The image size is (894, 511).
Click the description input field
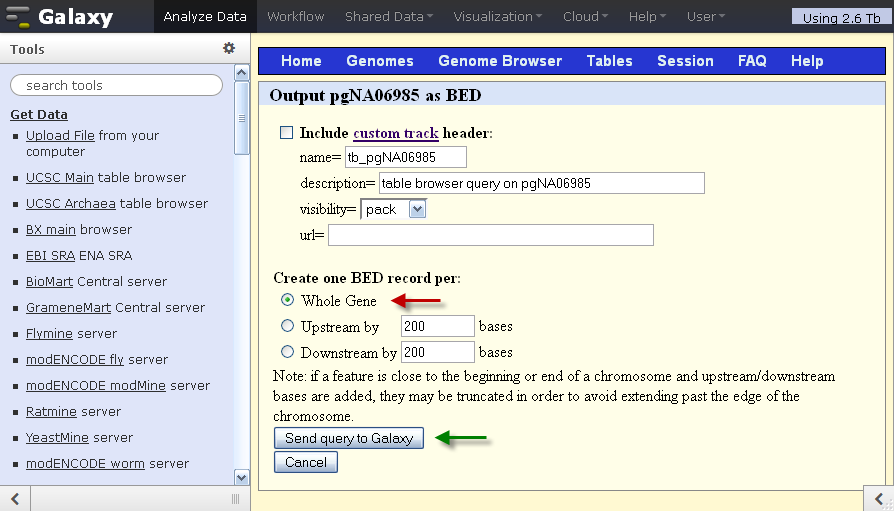point(542,183)
